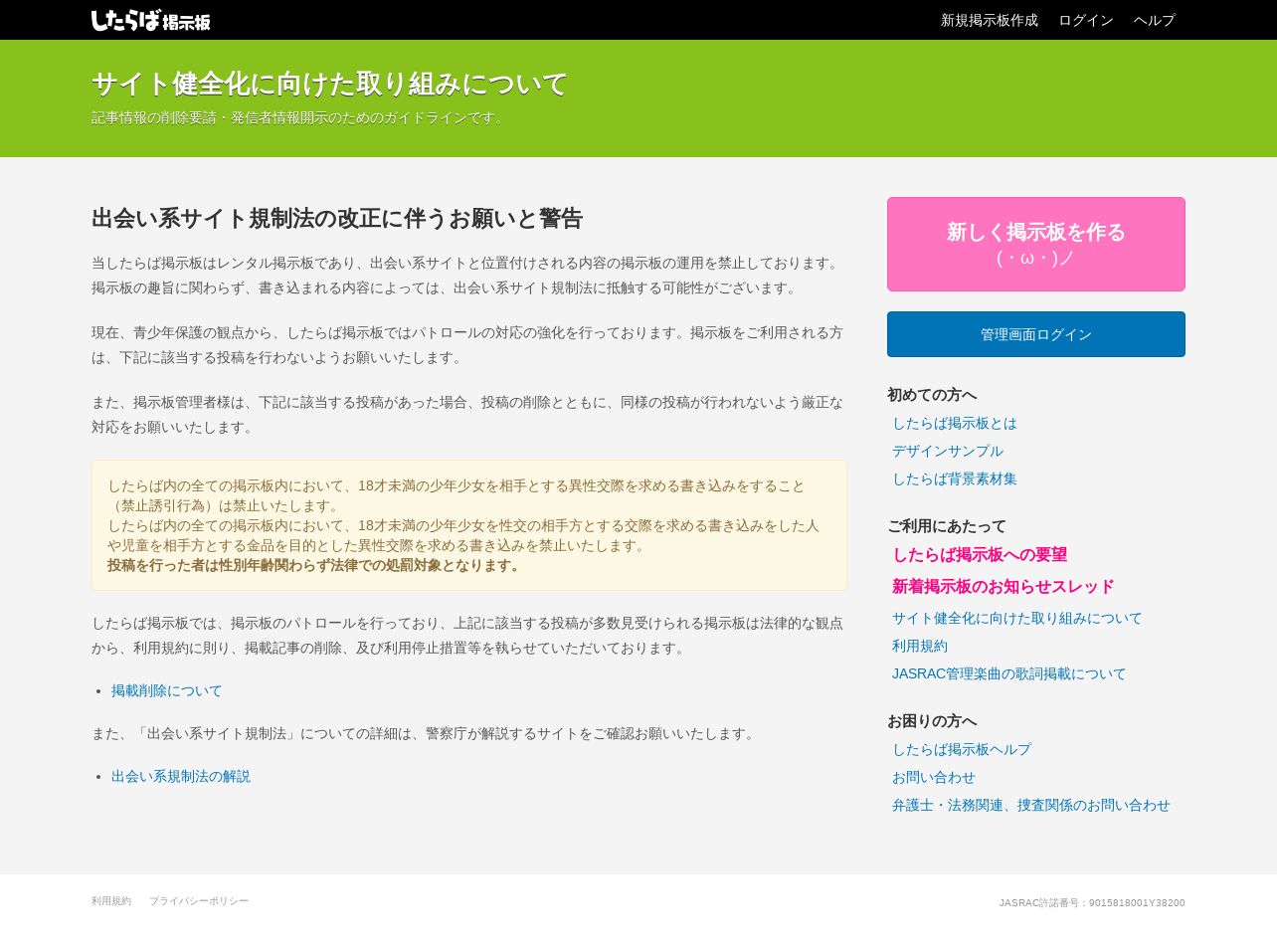Open JASRAC管理楽曲の歌詞掲載について link
This screenshot has height=952, width=1277.
1009,673
